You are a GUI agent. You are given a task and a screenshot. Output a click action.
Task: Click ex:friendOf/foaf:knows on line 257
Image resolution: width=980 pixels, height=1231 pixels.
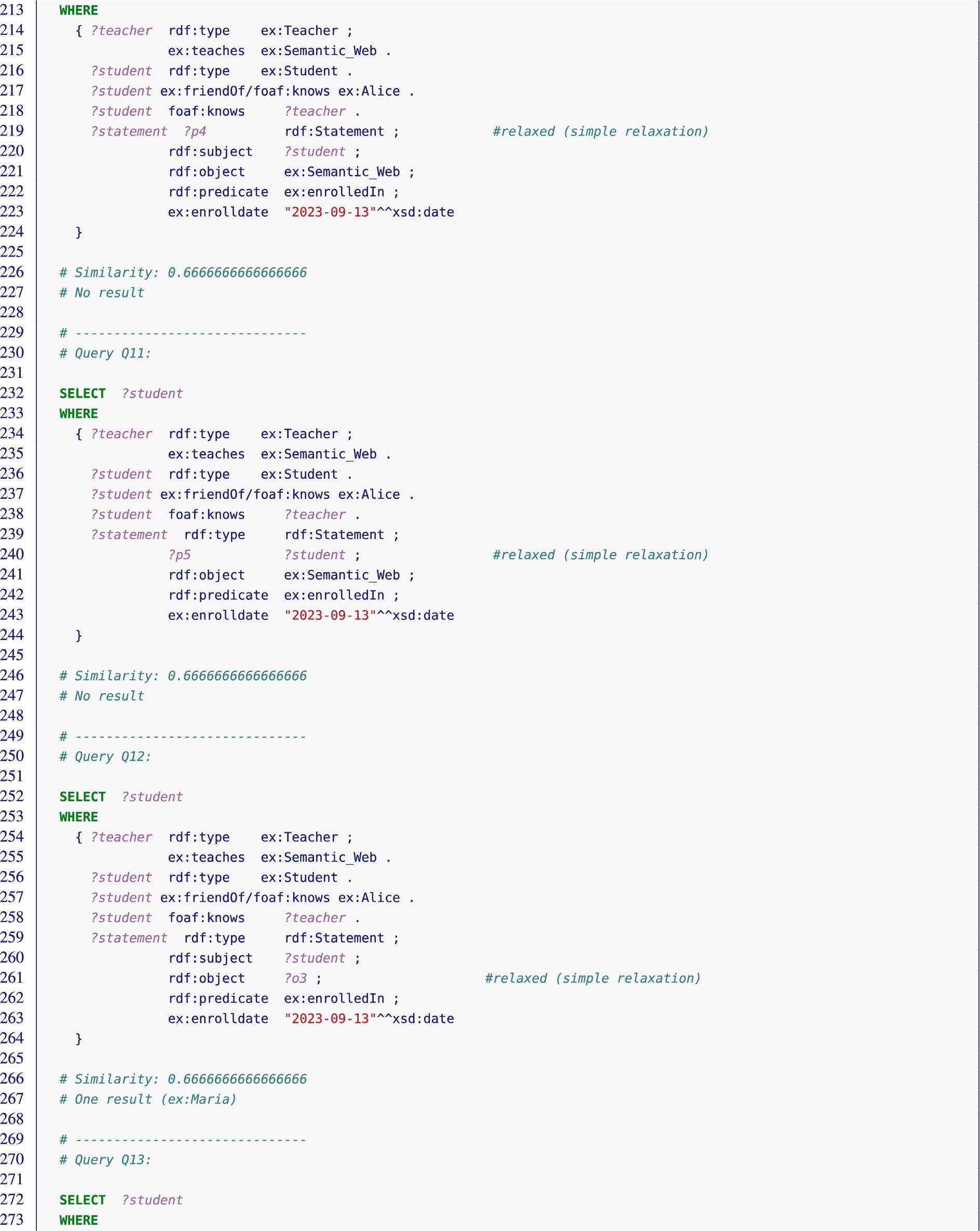246,898
